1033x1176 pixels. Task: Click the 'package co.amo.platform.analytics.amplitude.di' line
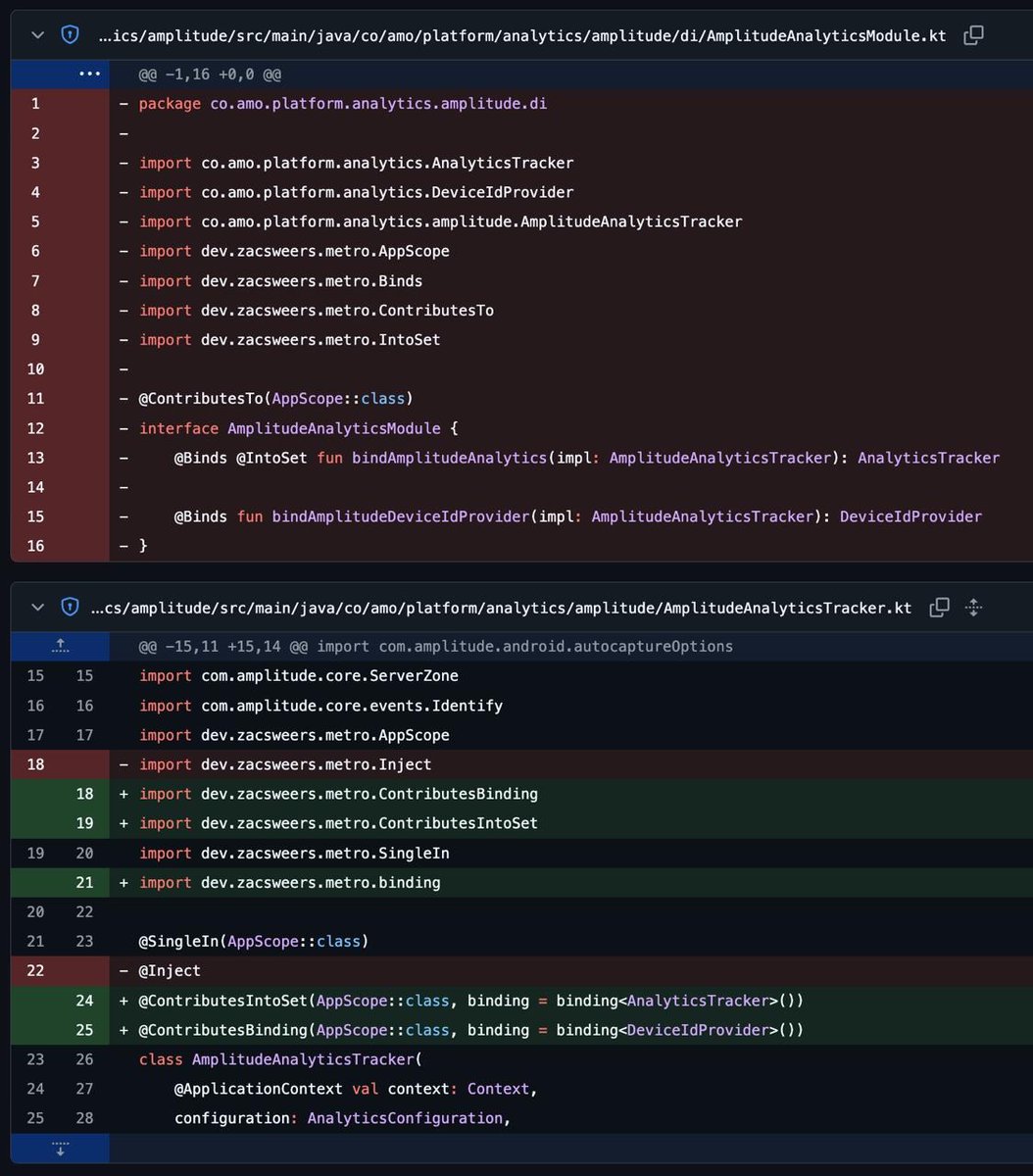(343, 104)
